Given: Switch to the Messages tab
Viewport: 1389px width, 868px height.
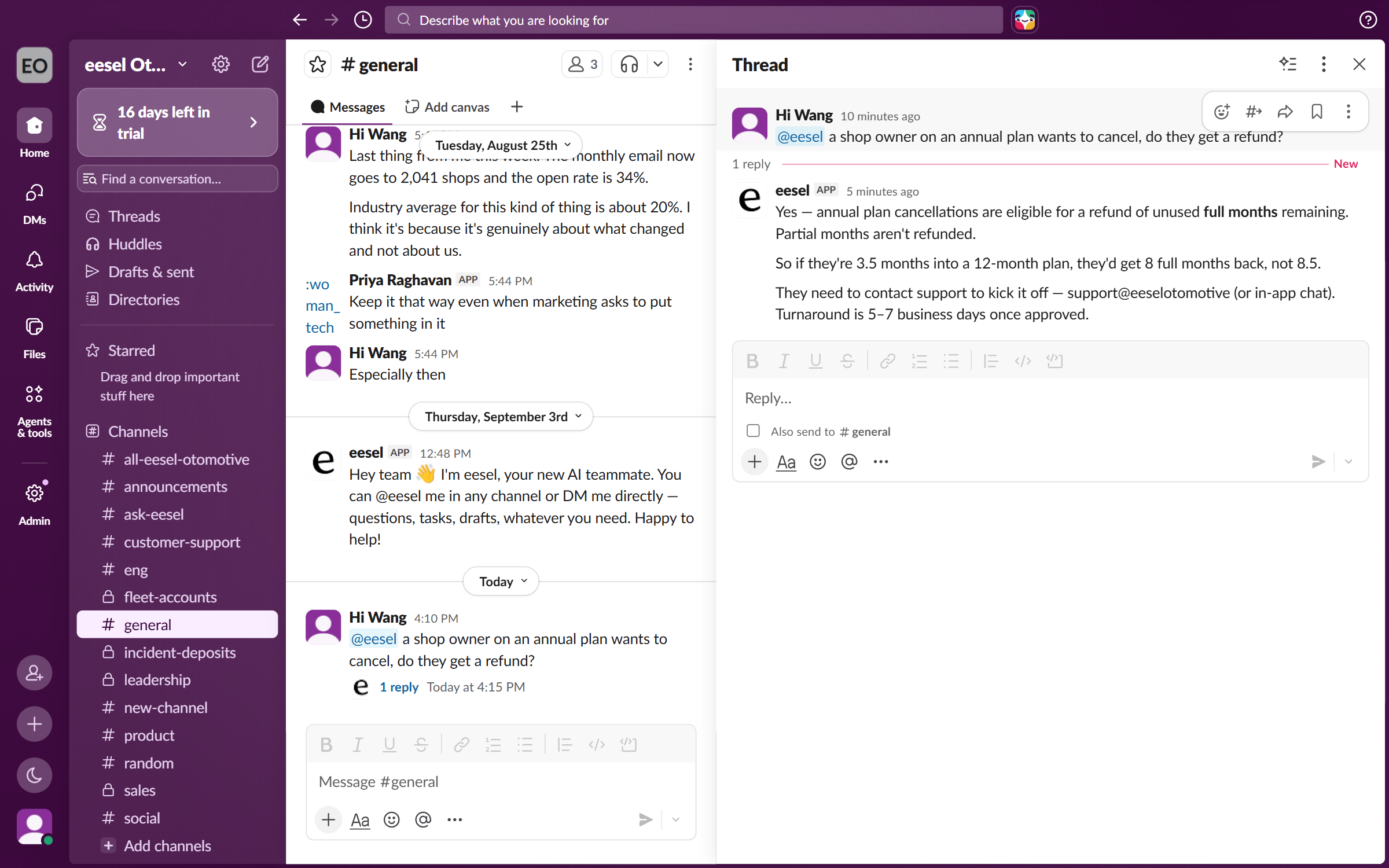Looking at the screenshot, I should click(347, 107).
